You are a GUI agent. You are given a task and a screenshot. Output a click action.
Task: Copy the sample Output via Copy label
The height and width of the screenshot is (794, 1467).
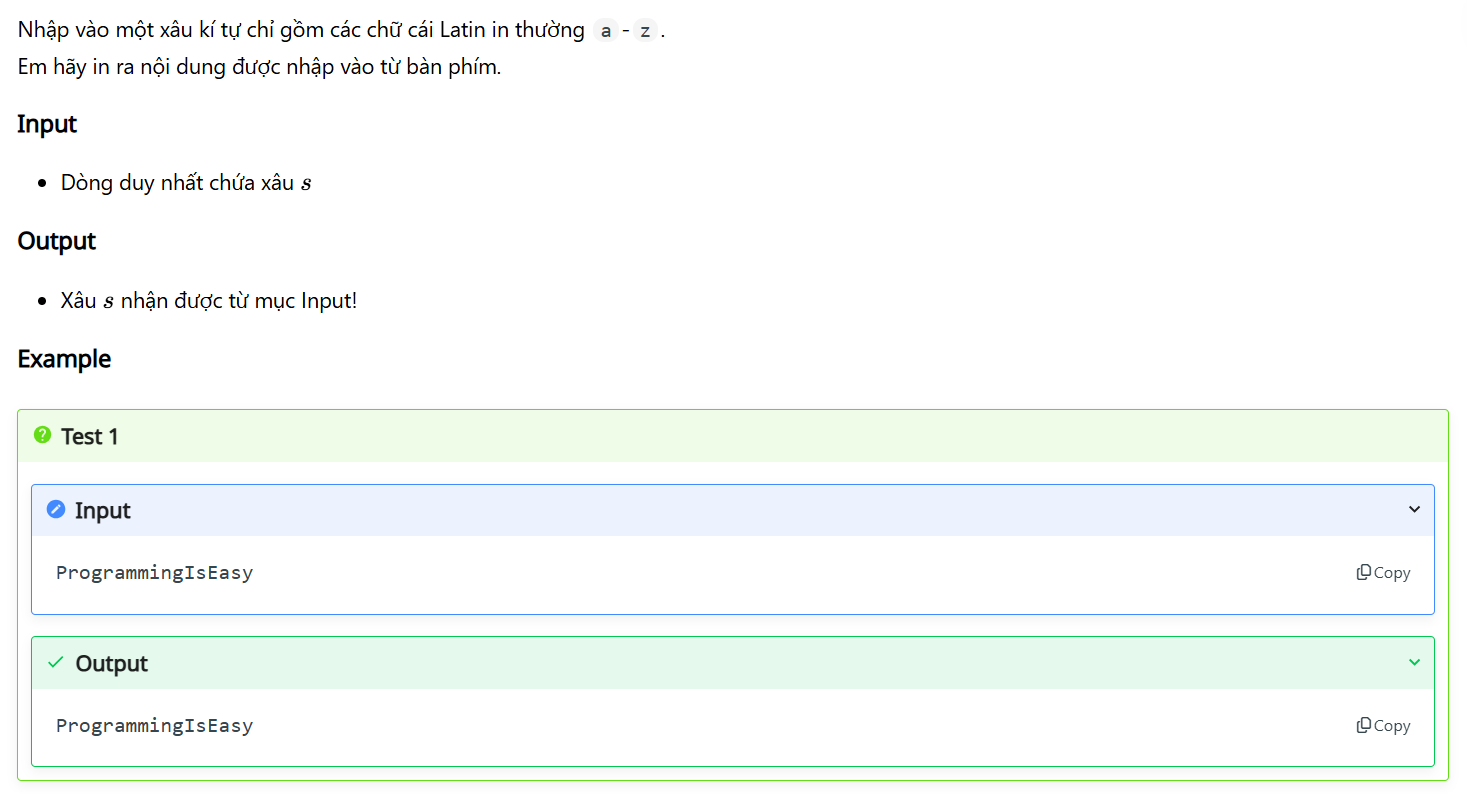coord(1392,726)
